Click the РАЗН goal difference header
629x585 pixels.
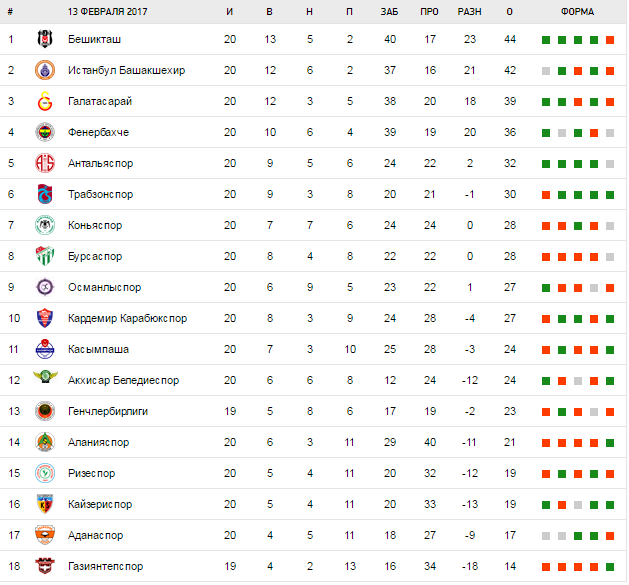(469, 12)
